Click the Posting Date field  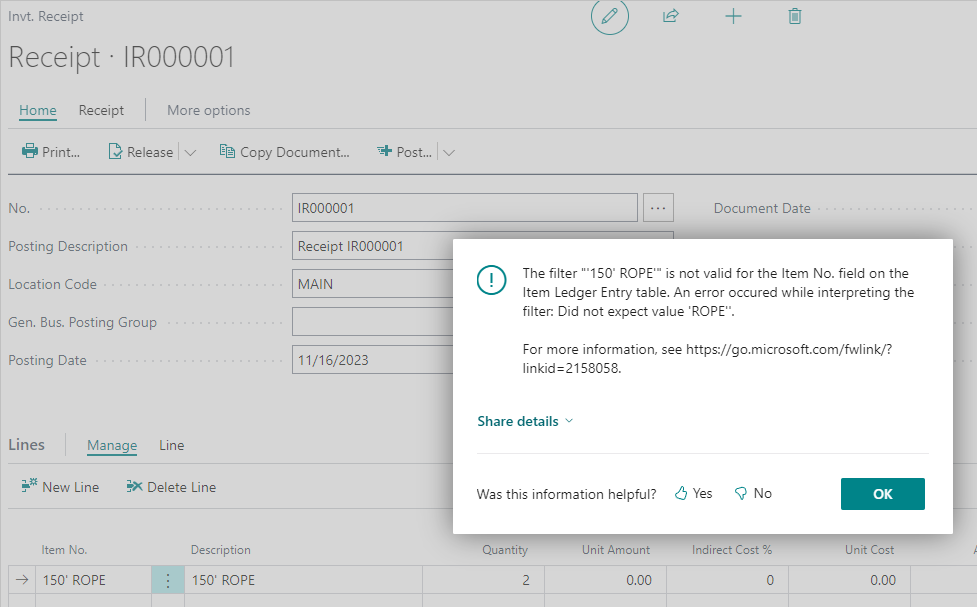pyautogui.click(x=373, y=360)
